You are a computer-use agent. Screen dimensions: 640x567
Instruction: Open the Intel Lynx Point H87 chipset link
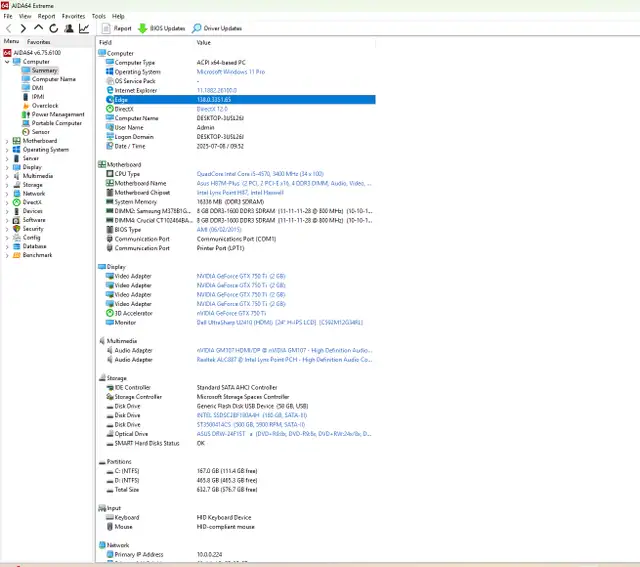click(x=240, y=193)
